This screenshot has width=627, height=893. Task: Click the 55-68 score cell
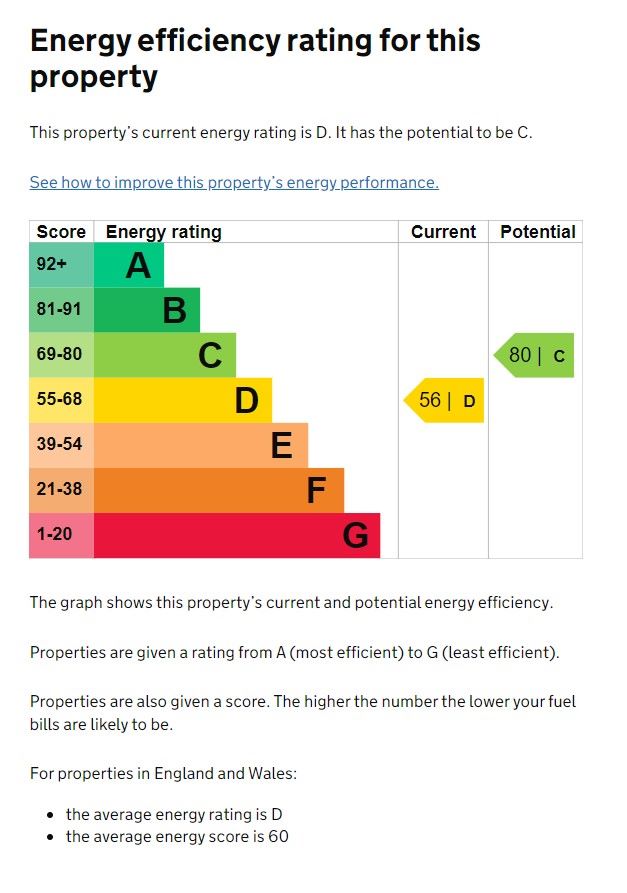[x=62, y=400]
